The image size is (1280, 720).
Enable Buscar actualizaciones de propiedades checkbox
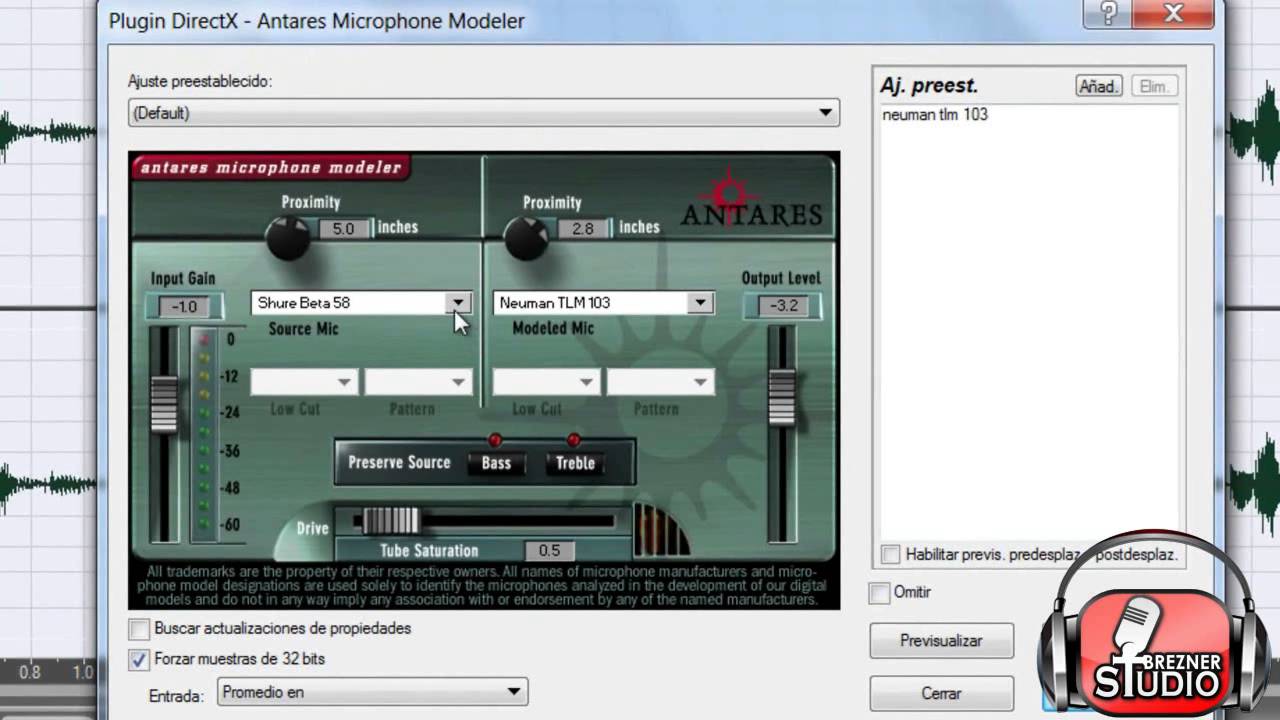(x=139, y=629)
